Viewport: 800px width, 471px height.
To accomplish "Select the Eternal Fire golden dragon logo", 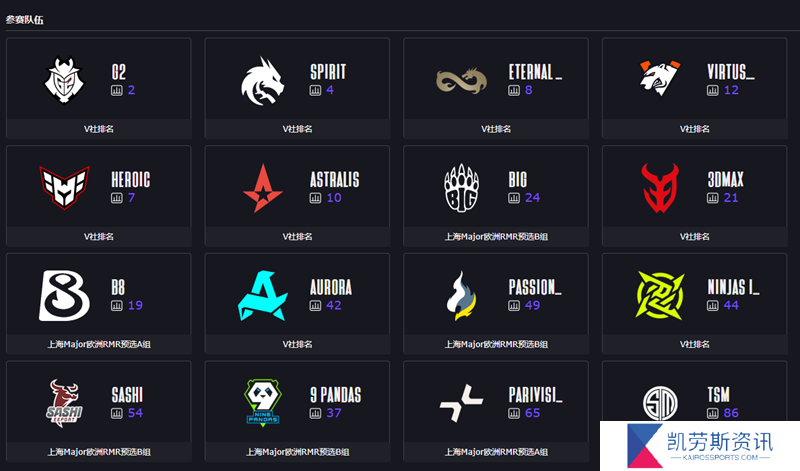I will point(461,81).
